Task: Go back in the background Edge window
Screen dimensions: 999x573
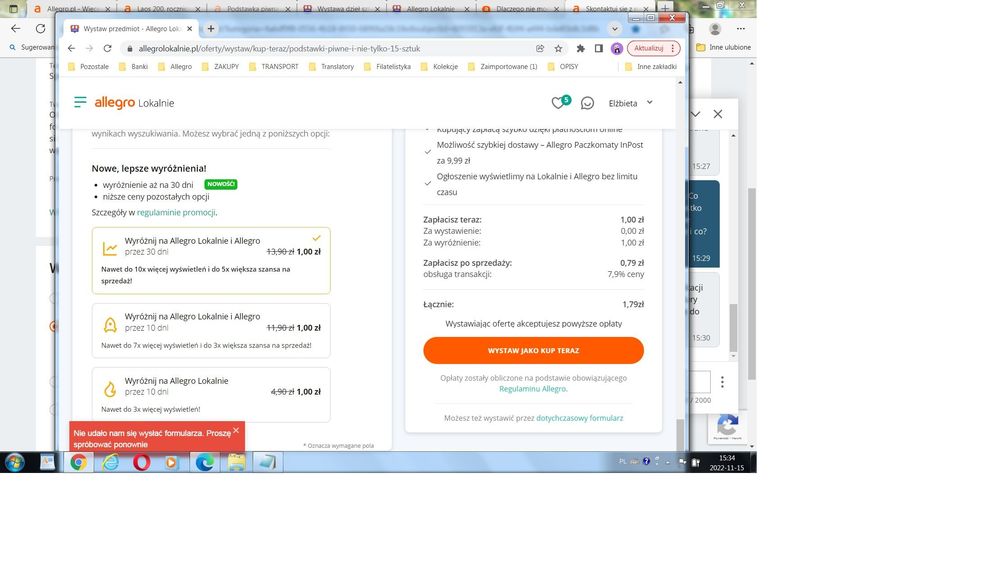Action: [16, 29]
